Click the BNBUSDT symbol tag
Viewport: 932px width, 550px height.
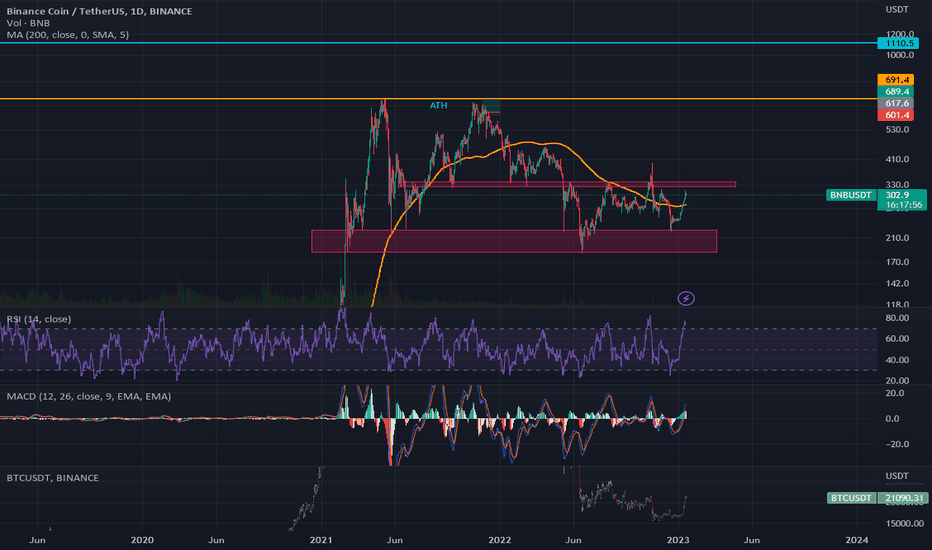tap(851, 195)
